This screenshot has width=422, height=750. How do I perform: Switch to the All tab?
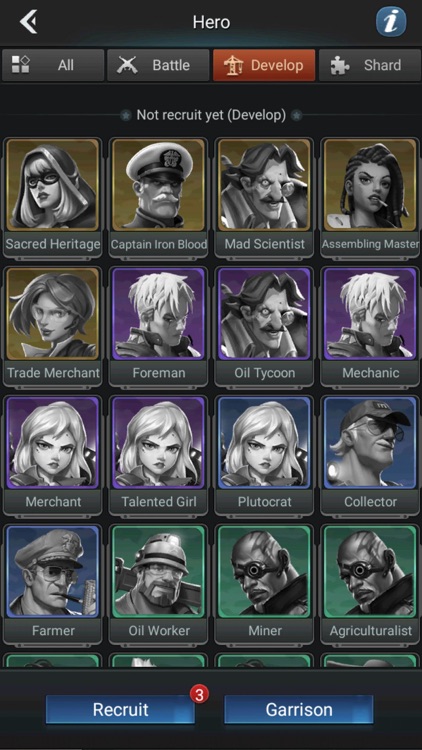(x=53, y=65)
